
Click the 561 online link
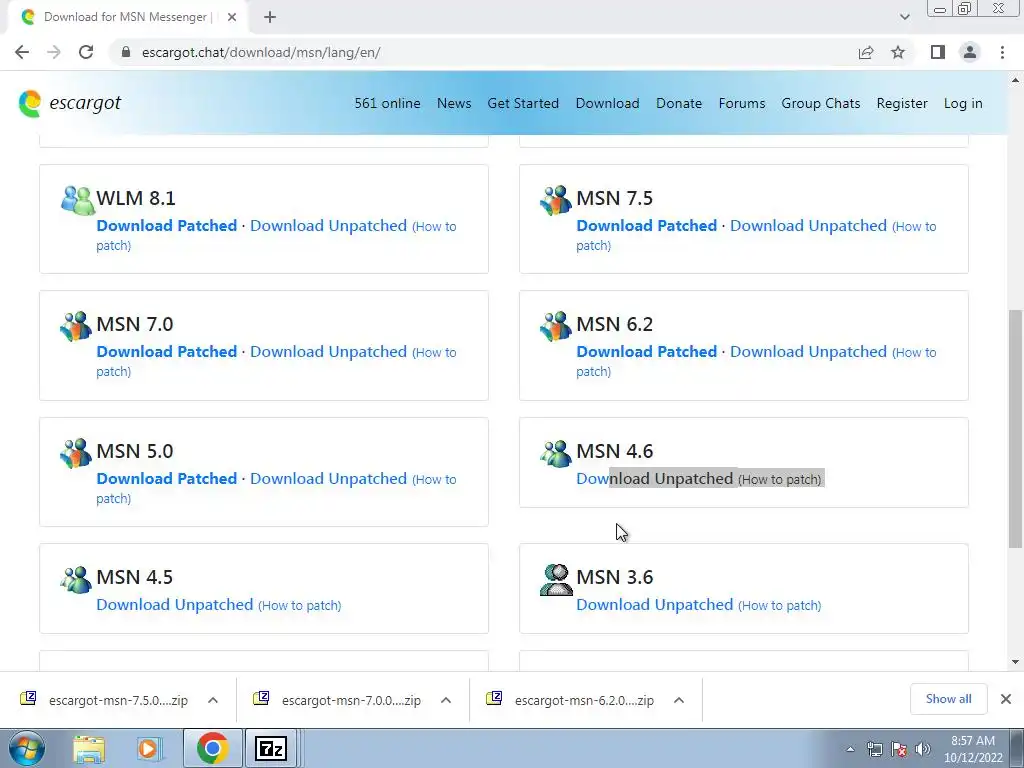click(x=387, y=103)
